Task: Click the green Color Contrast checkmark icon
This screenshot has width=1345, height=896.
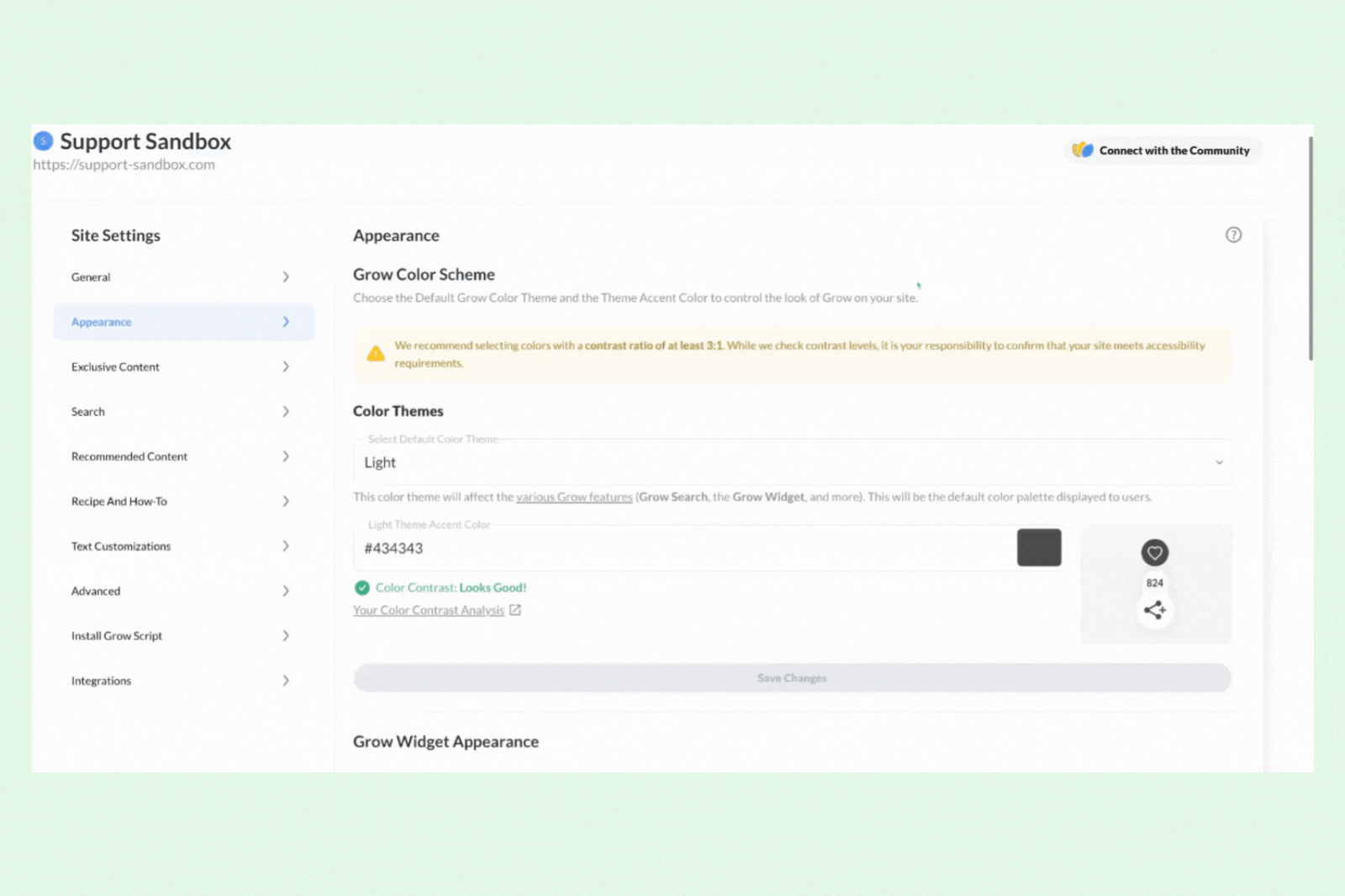Action: [362, 588]
